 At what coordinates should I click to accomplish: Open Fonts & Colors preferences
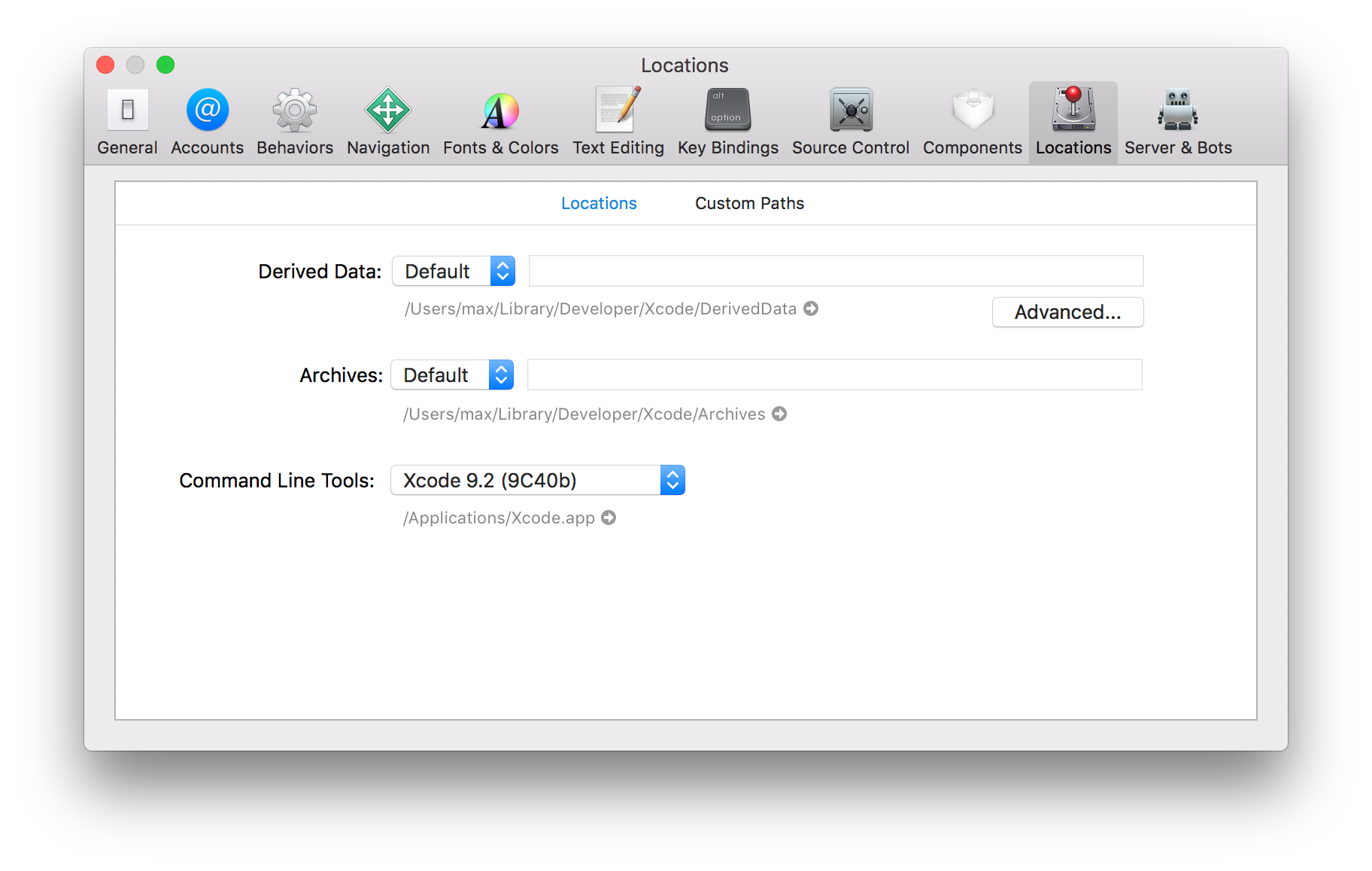pyautogui.click(x=500, y=122)
